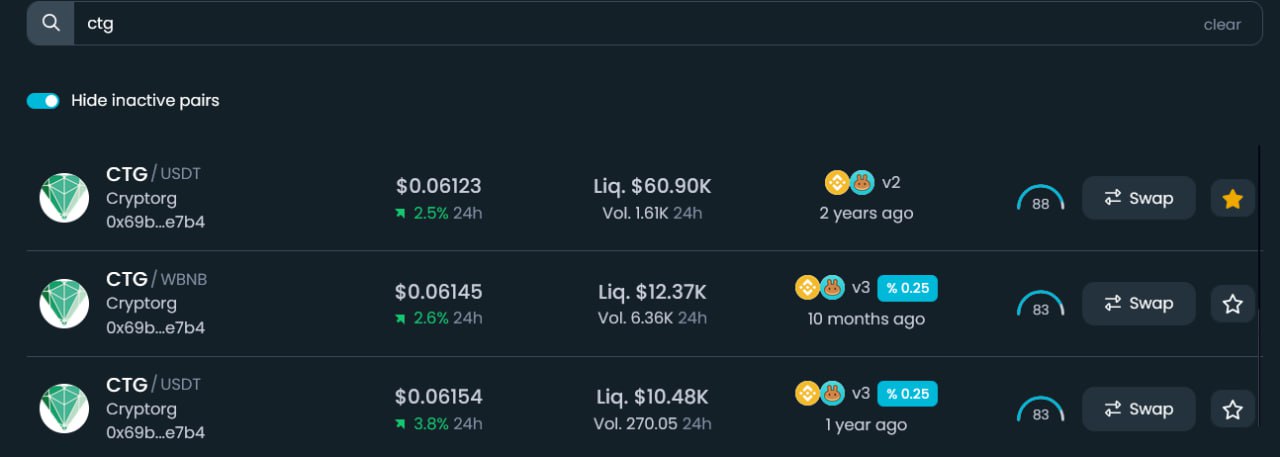Click the PancakeSwap icon on the v2 pair

coord(862,183)
